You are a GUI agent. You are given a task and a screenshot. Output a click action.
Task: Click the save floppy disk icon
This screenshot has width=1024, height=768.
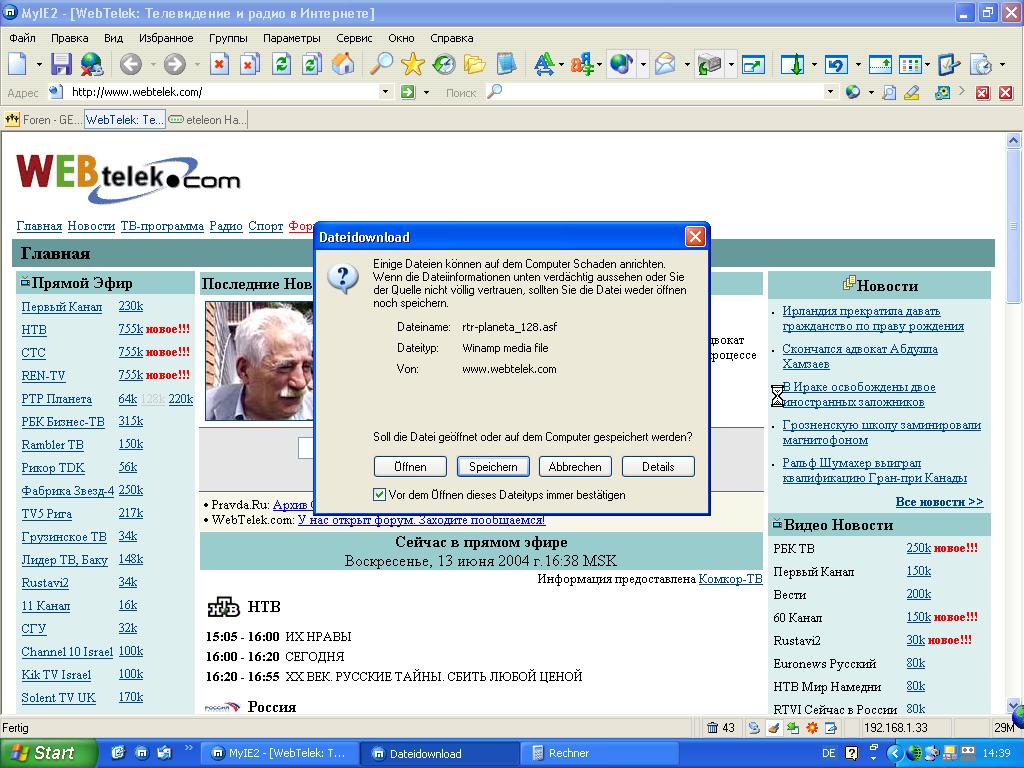click(61, 64)
